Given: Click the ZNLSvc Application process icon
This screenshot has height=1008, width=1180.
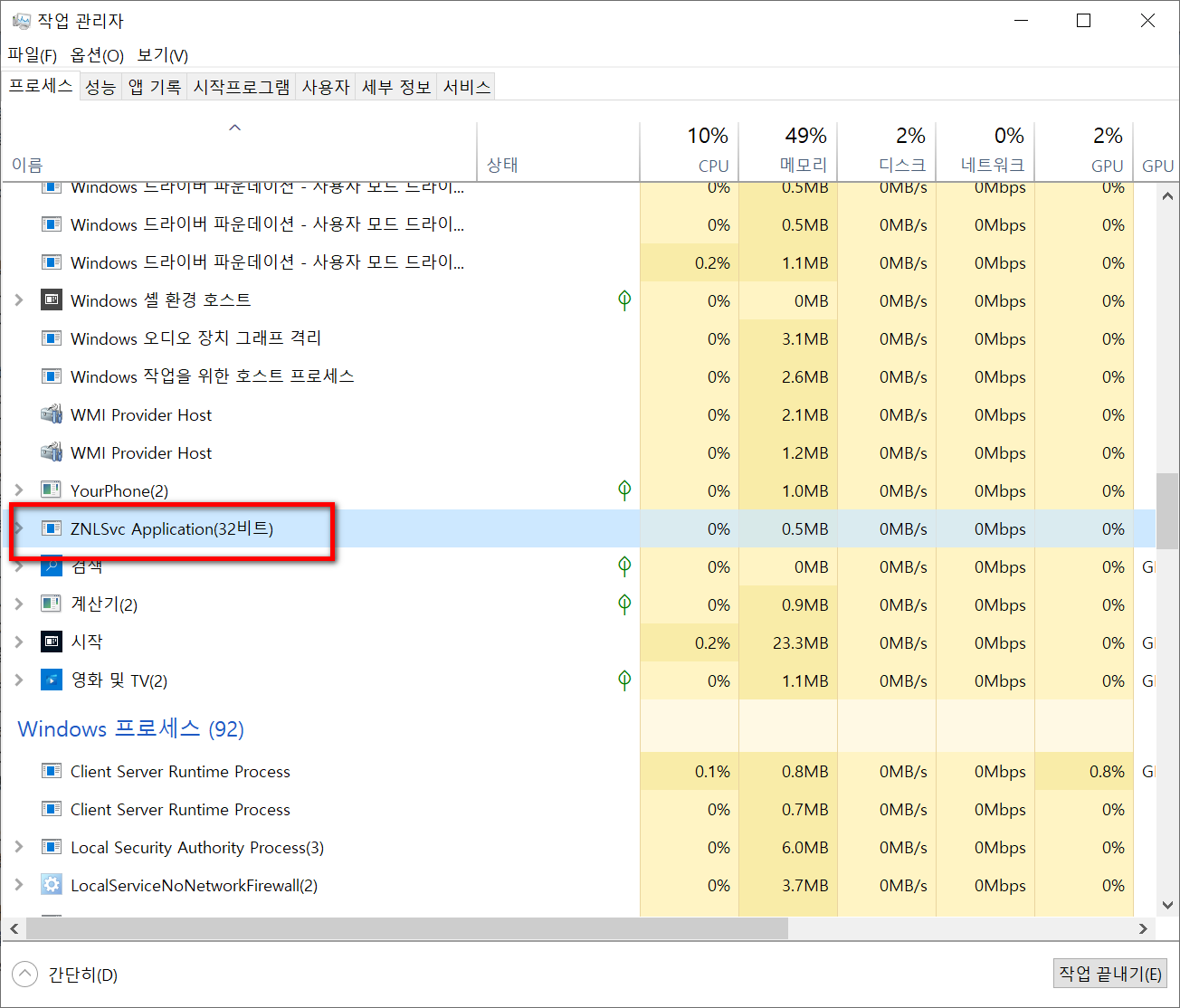Looking at the screenshot, I should tap(52, 528).
